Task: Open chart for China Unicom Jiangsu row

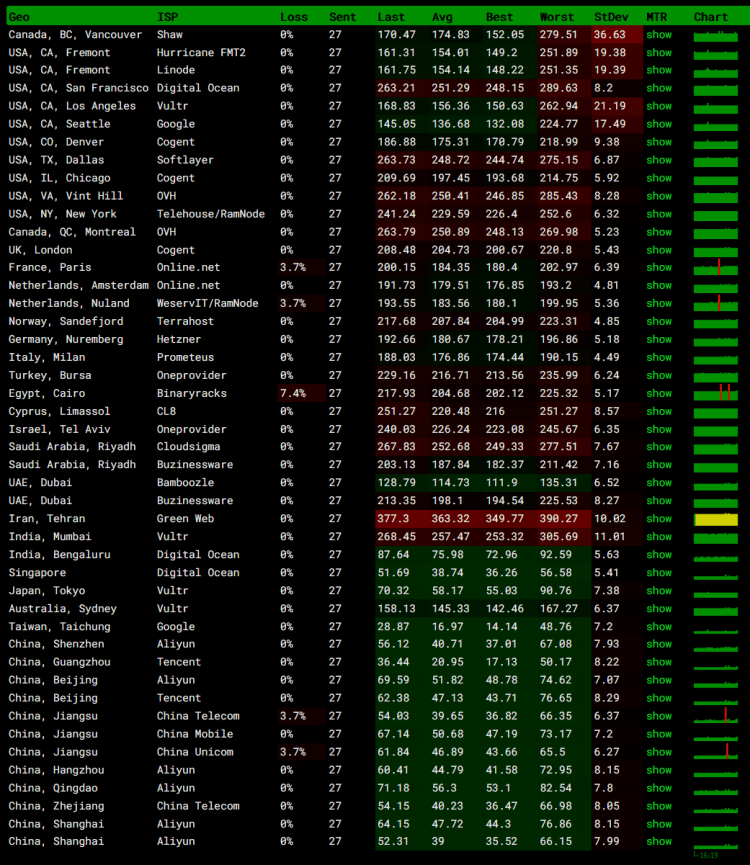Action: (x=716, y=752)
